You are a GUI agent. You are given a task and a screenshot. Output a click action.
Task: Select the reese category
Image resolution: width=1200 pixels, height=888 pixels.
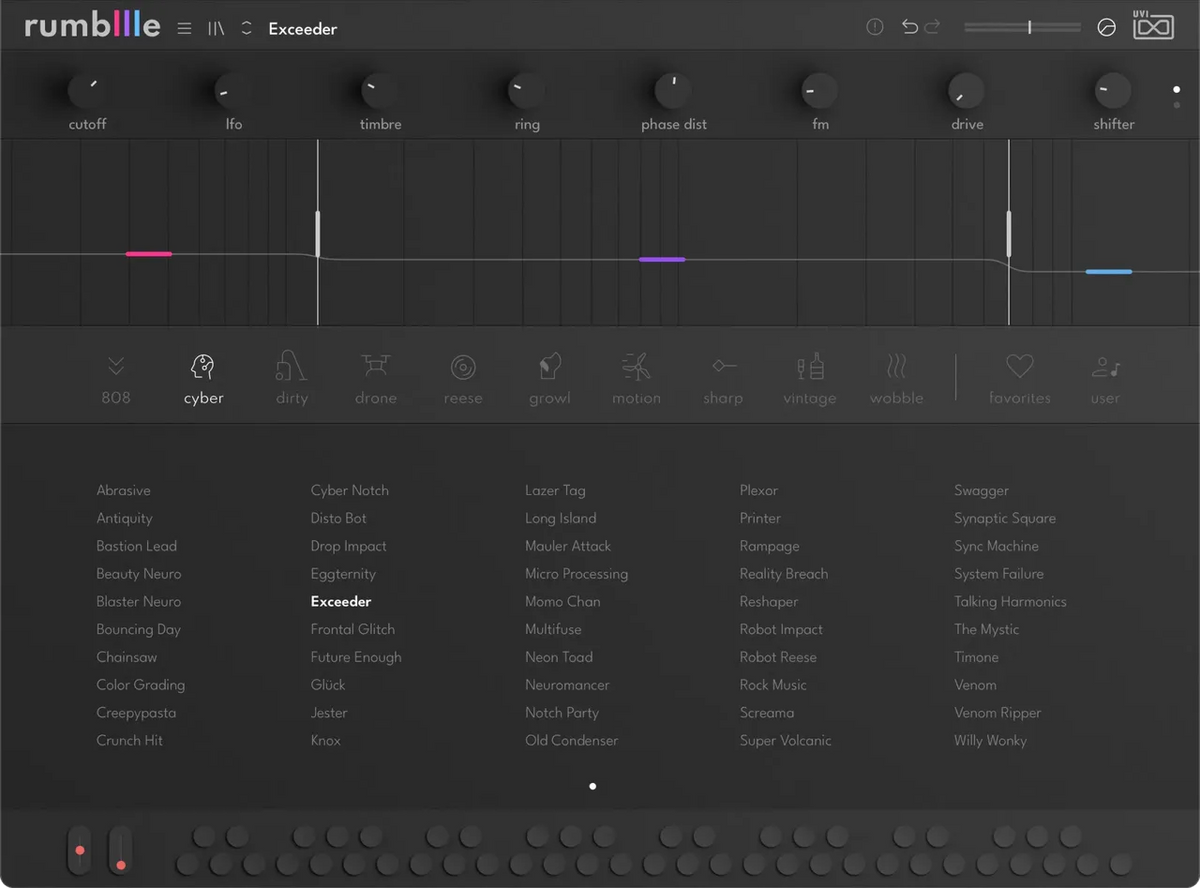[463, 379]
